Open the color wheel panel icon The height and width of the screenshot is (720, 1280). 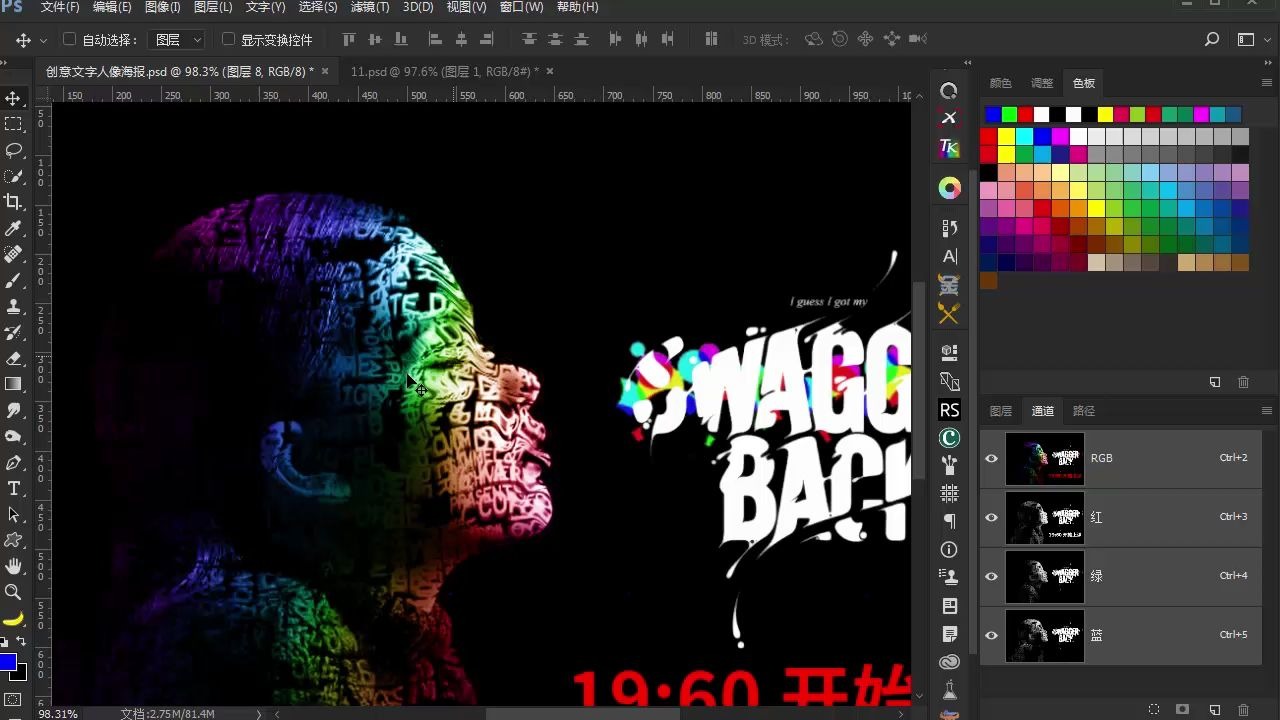tap(949, 188)
